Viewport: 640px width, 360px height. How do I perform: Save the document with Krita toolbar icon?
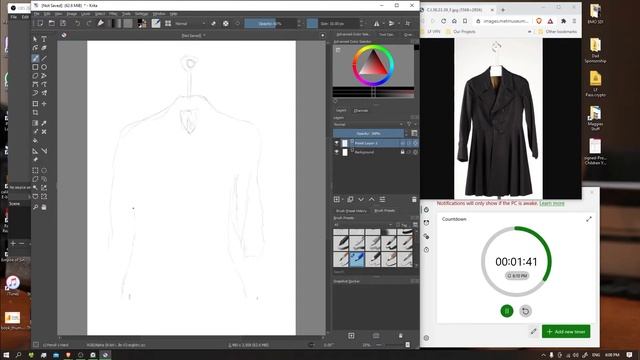(x=63, y=24)
